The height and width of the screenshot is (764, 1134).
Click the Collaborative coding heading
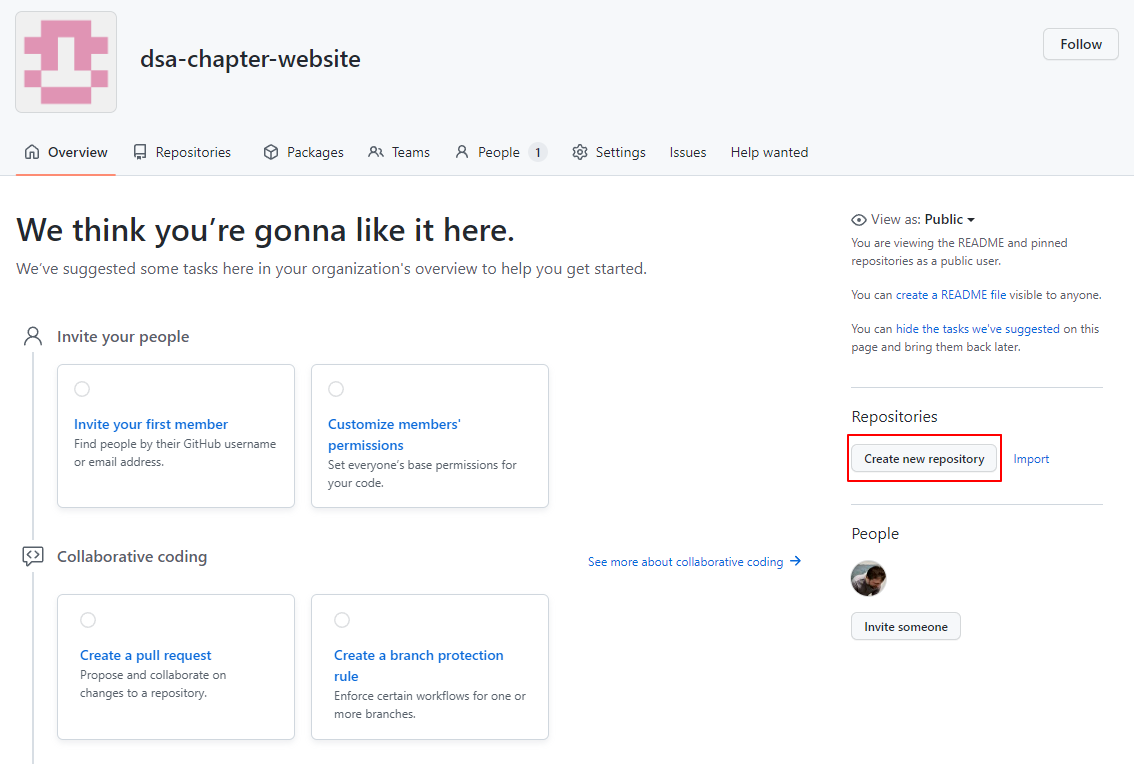tap(132, 556)
